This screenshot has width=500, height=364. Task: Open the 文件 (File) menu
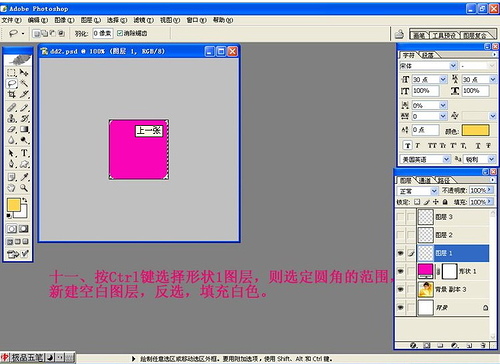click(x=11, y=20)
